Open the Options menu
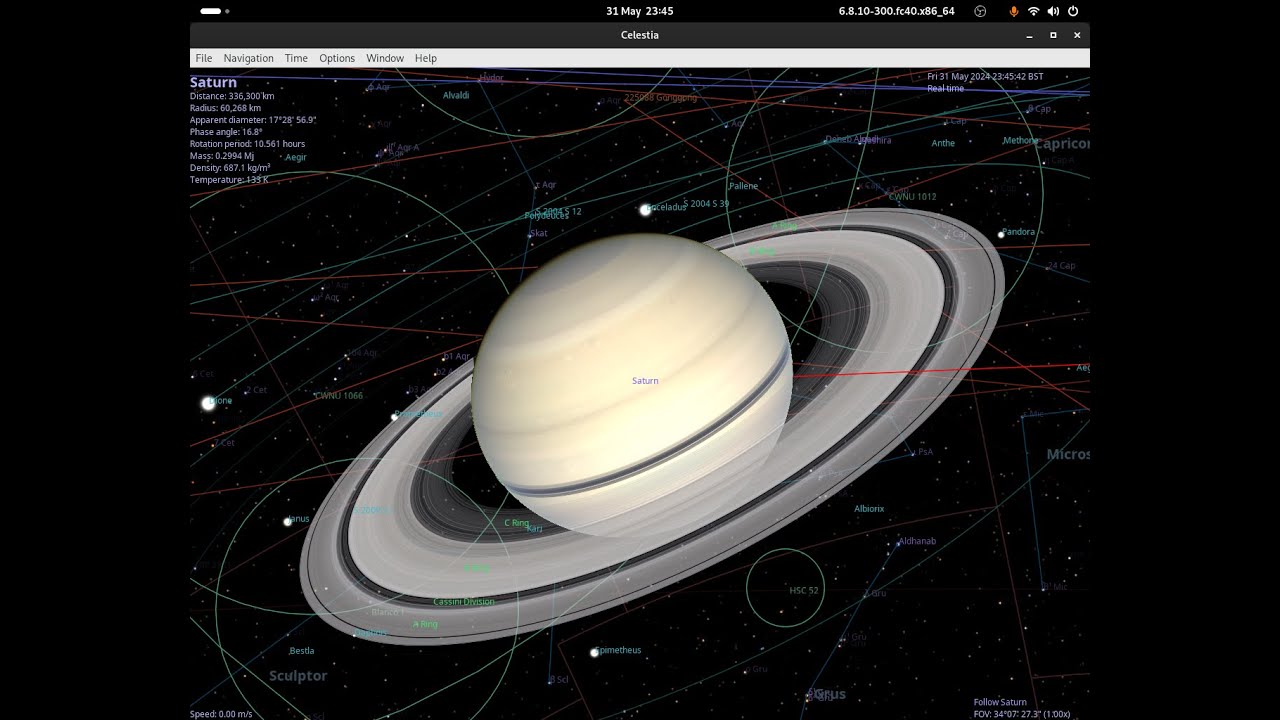This screenshot has width=1280, height=720. [337, 58]
